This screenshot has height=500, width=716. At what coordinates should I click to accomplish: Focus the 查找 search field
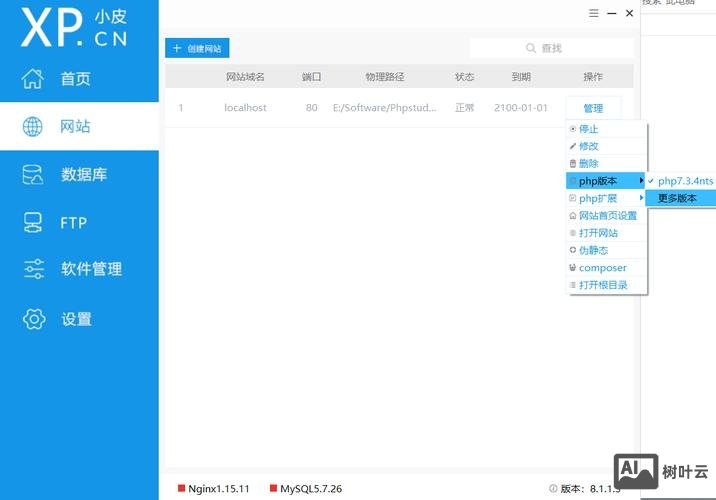coord(551,48)
